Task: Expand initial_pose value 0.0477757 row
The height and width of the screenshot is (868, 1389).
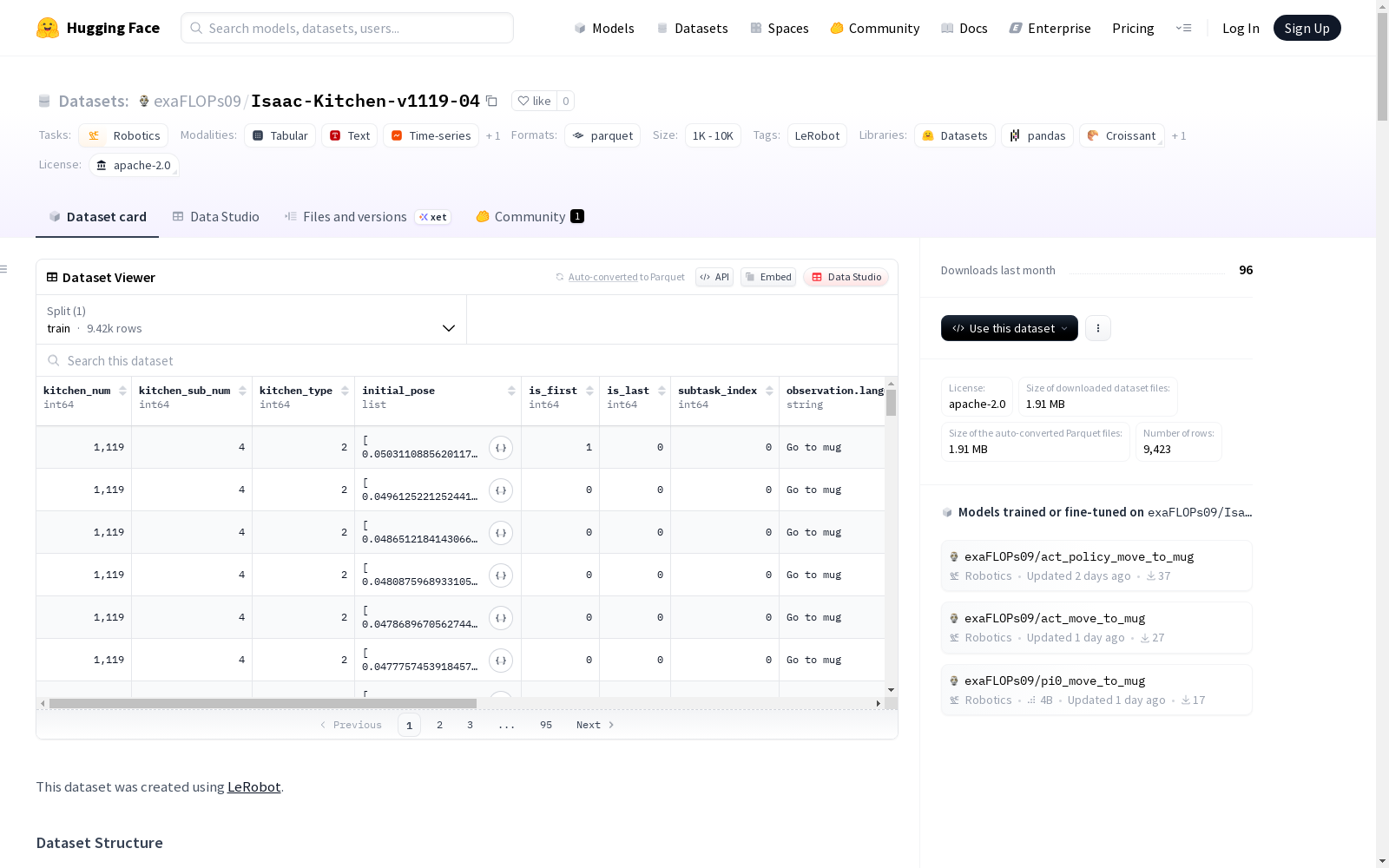Action: point(501,661)
